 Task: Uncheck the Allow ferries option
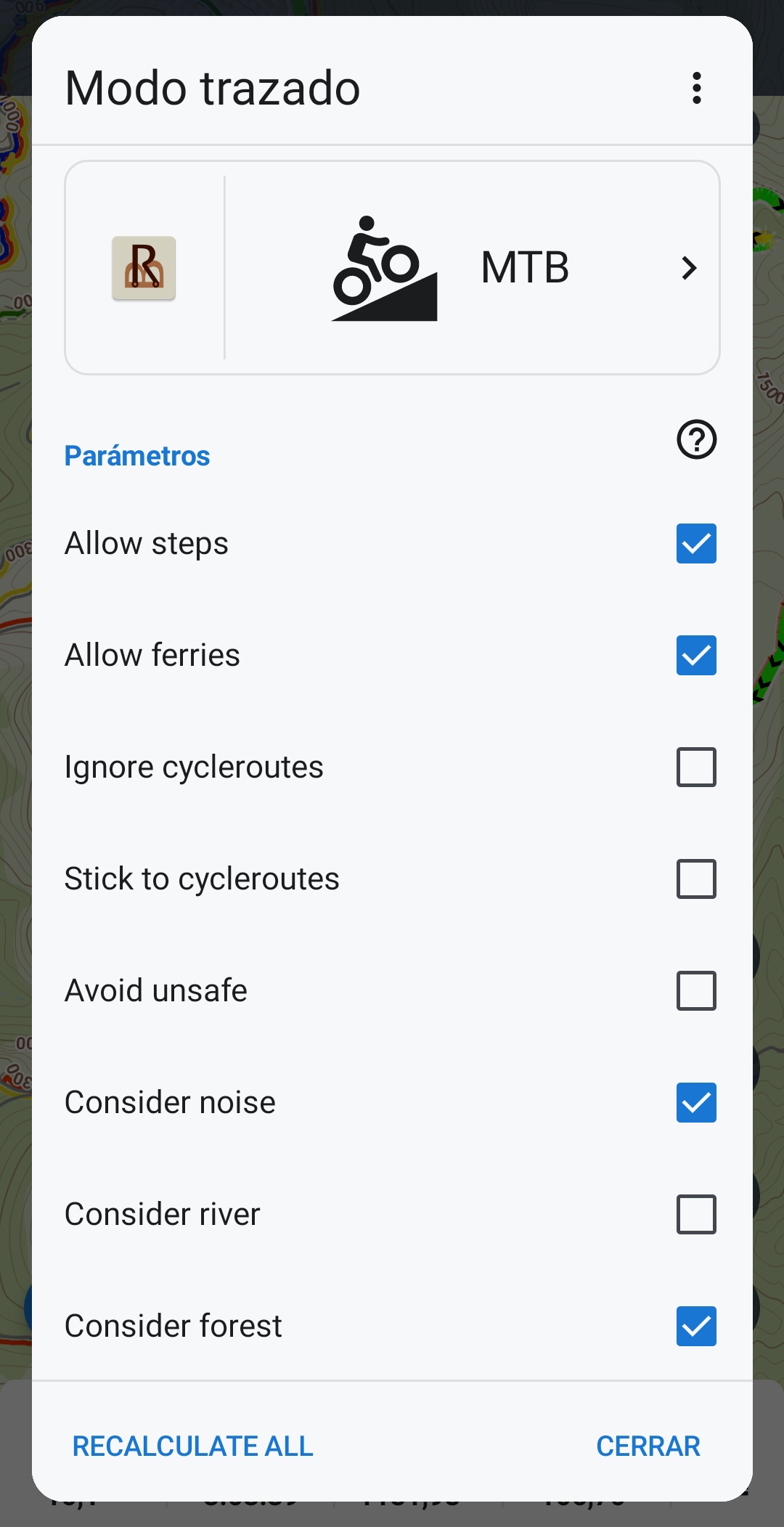click(696, 655)
